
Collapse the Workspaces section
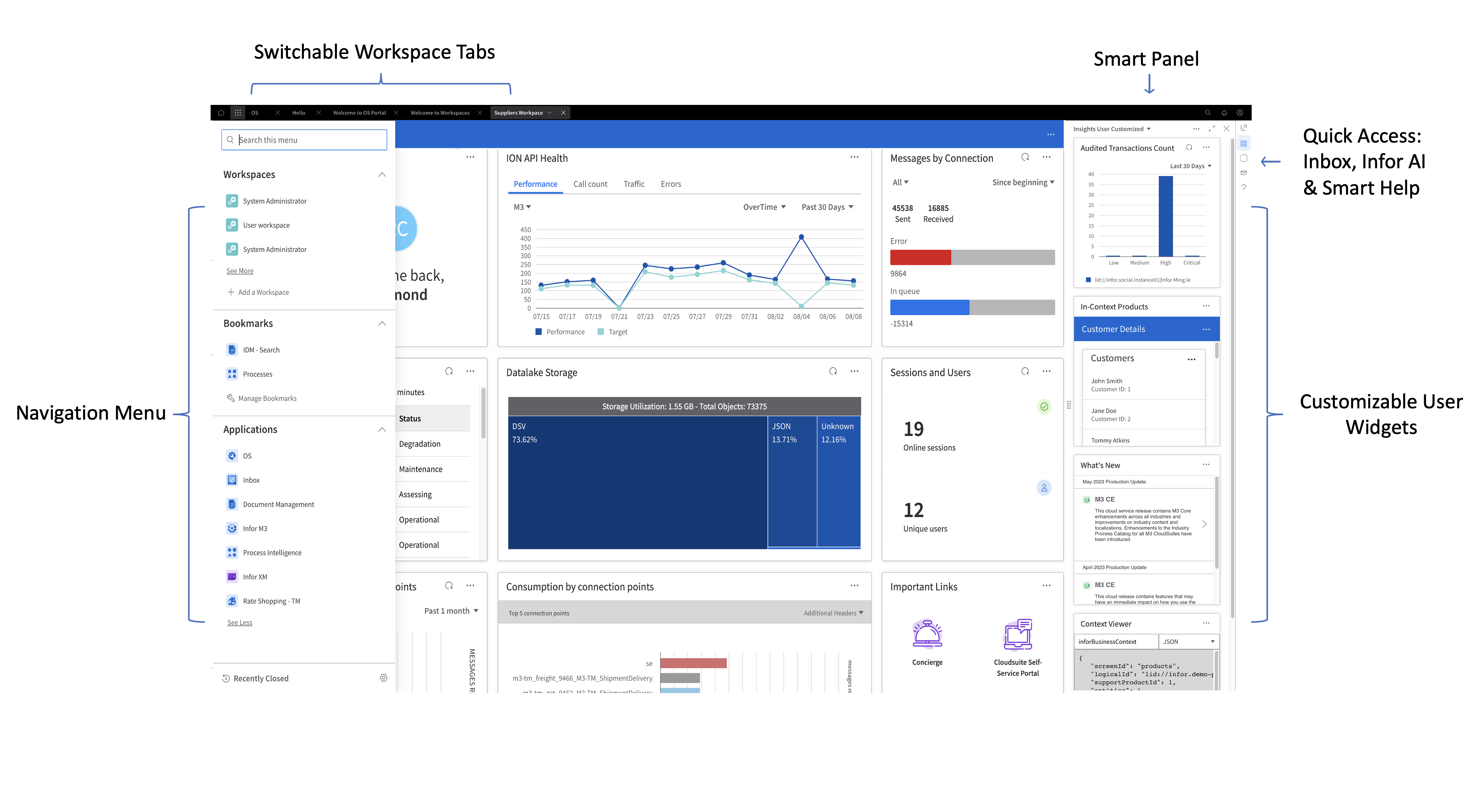tap(382, 174)
